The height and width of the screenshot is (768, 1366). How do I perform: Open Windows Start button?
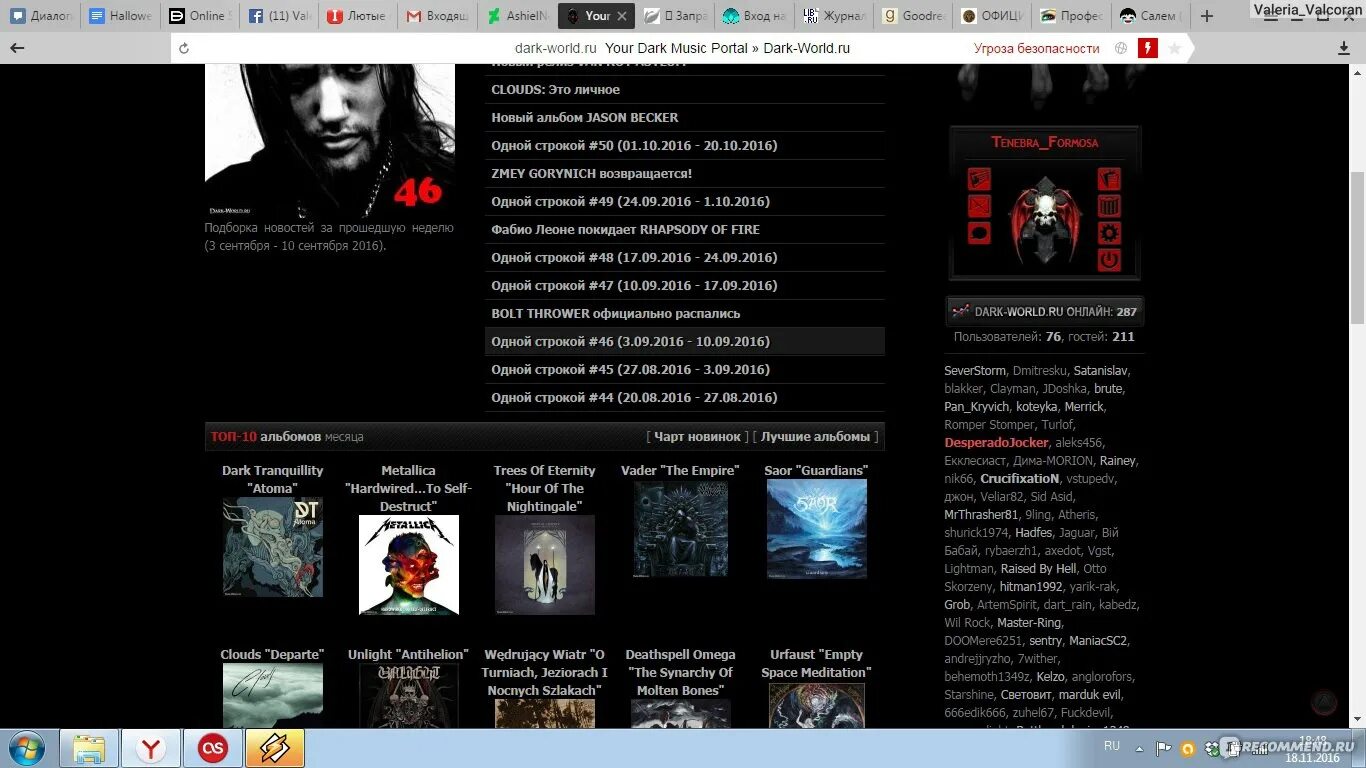click(28, 748)
